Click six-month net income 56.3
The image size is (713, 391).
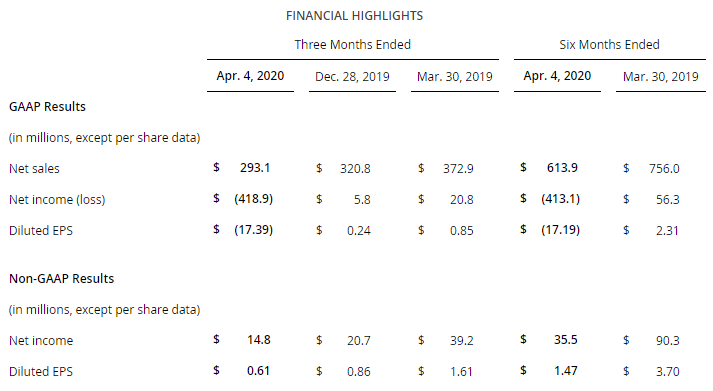coord(668,200)
